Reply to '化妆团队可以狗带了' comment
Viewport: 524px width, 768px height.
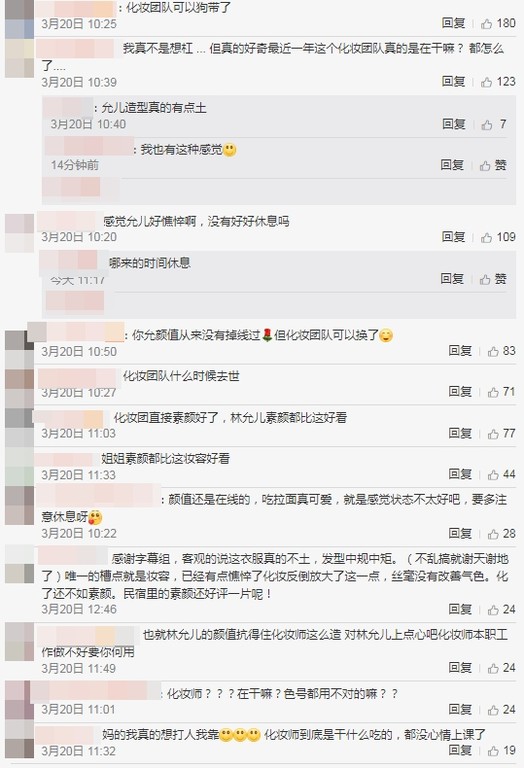453,23
